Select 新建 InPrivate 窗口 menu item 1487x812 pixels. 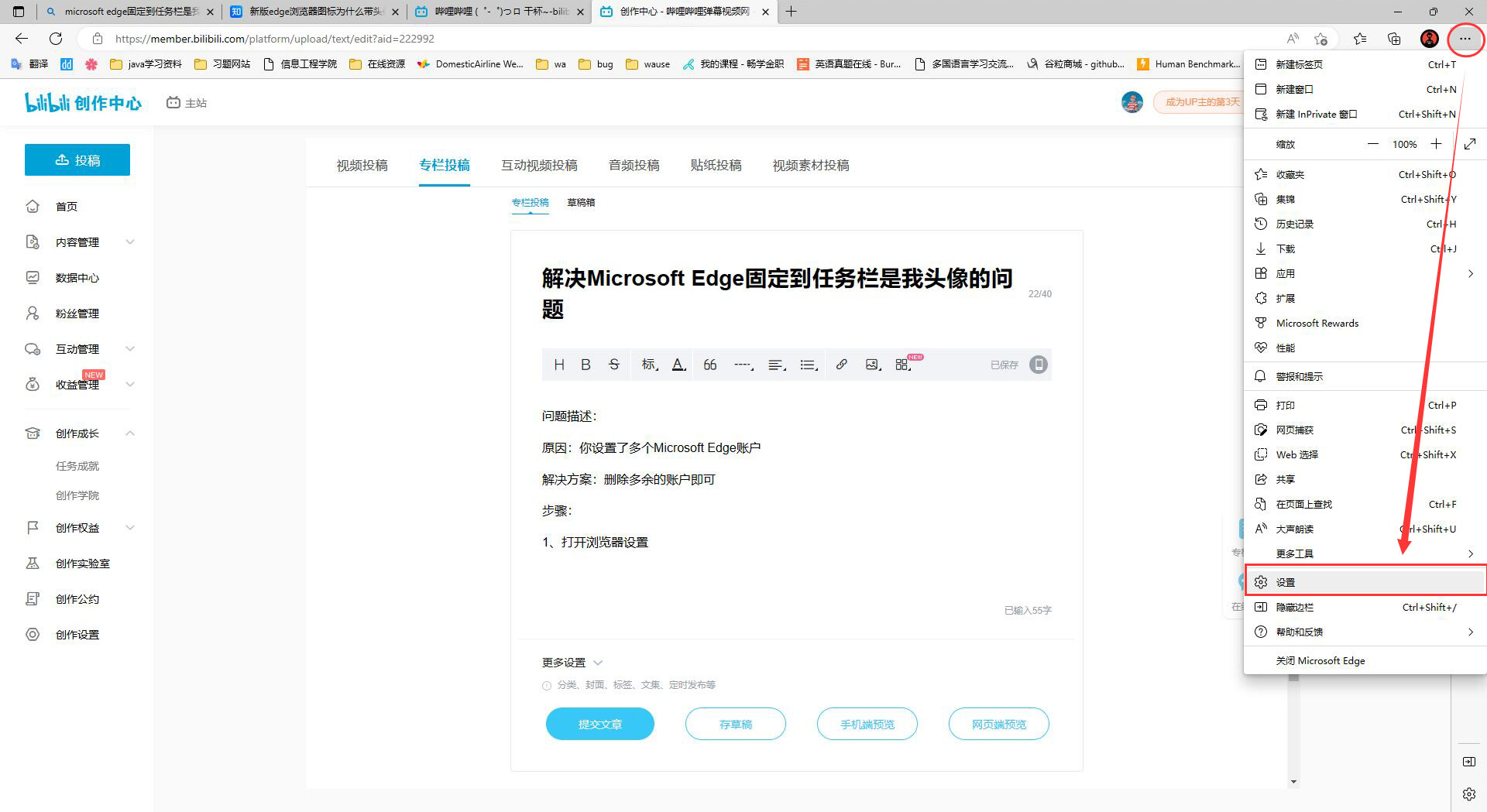pos(1365,114)
